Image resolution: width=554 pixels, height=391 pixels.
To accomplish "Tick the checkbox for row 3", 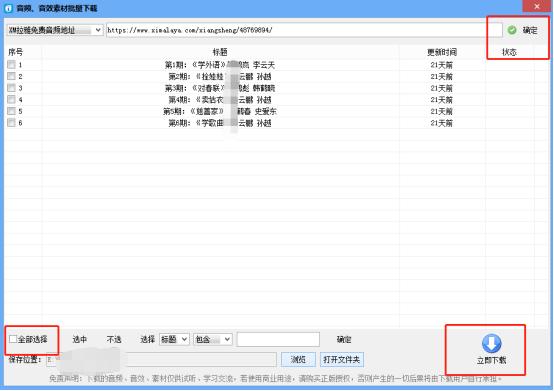I will pyautogui.click(x=11, y=88).
